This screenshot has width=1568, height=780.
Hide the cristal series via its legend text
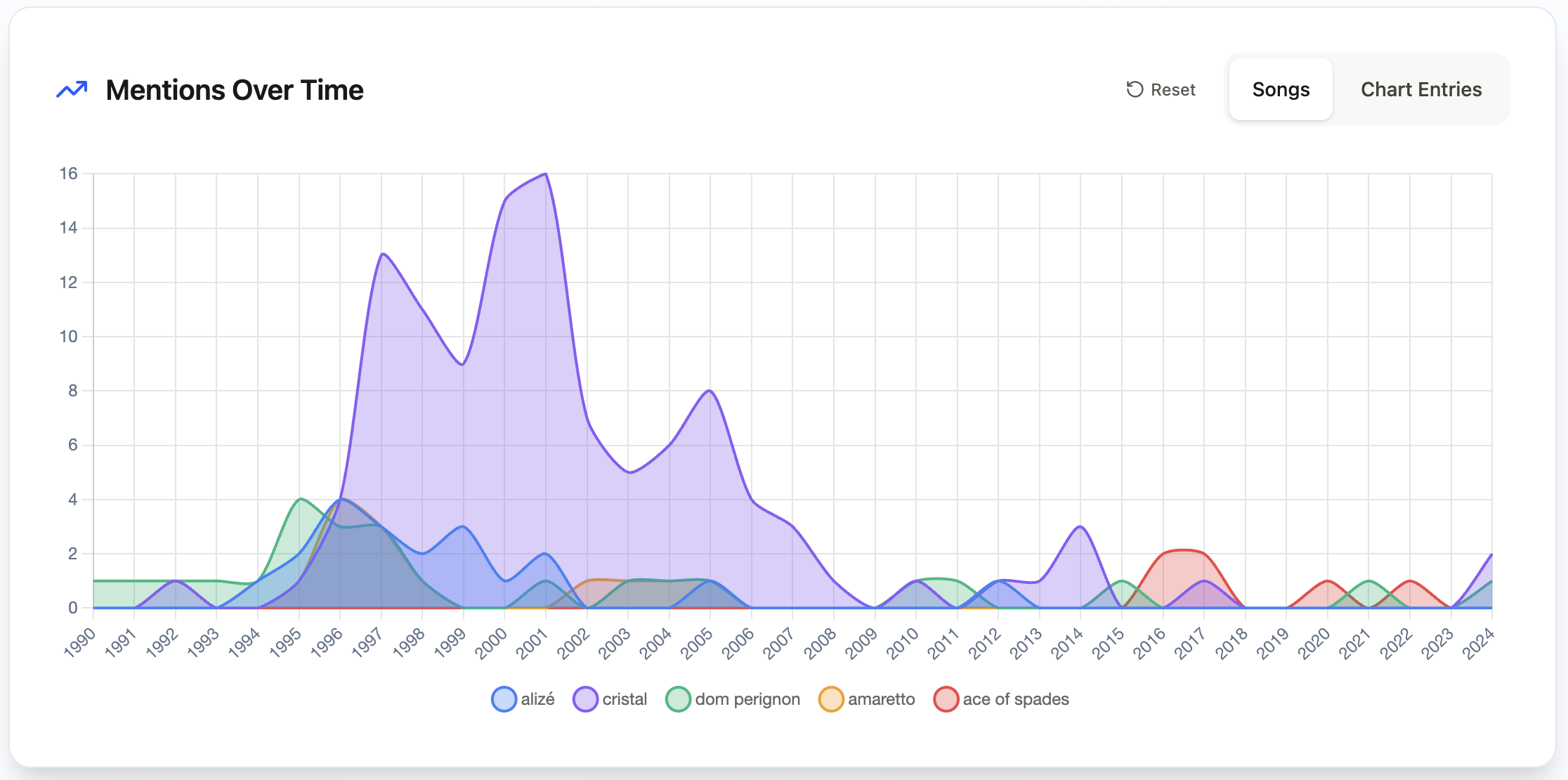(x=624, y=699)
